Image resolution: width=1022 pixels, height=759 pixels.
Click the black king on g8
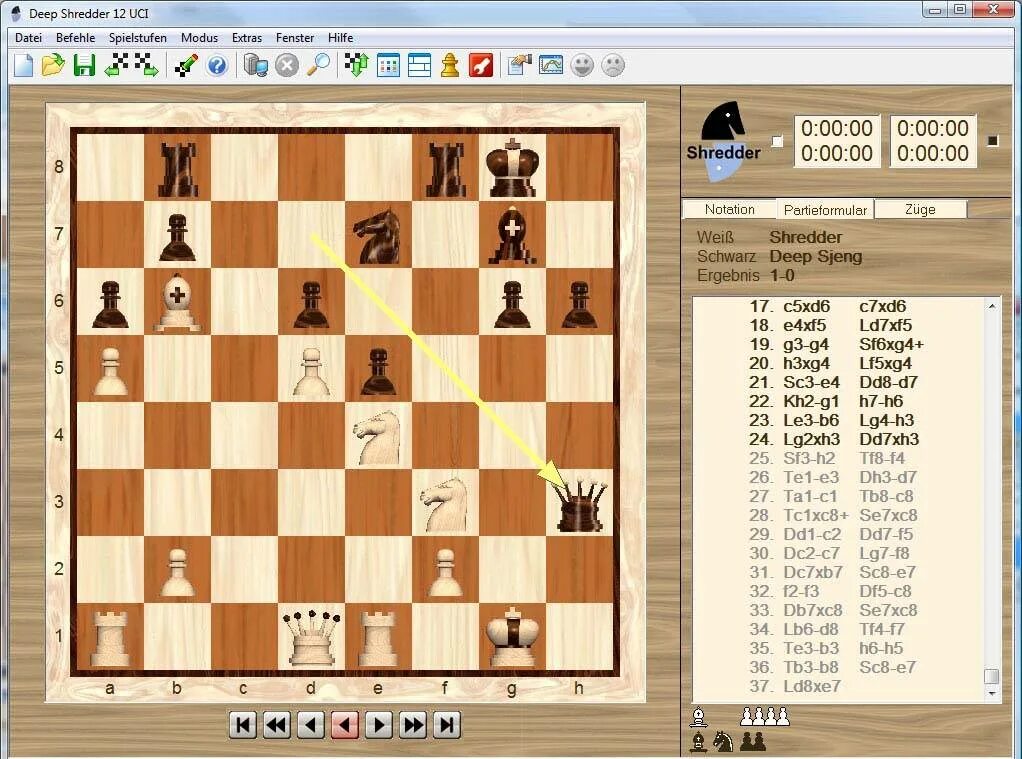pyautogui.click(x=513, y=168)
